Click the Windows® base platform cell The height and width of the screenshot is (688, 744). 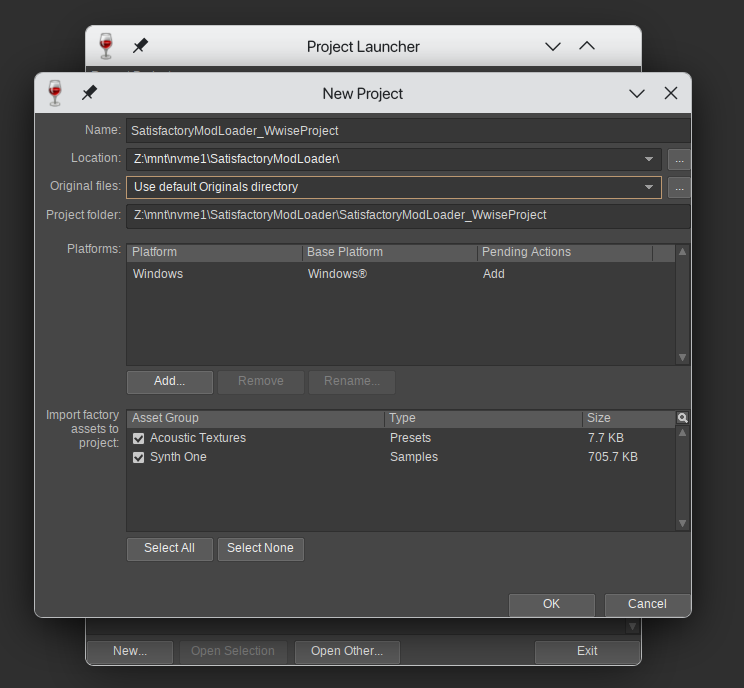click(x=337, y=274)
